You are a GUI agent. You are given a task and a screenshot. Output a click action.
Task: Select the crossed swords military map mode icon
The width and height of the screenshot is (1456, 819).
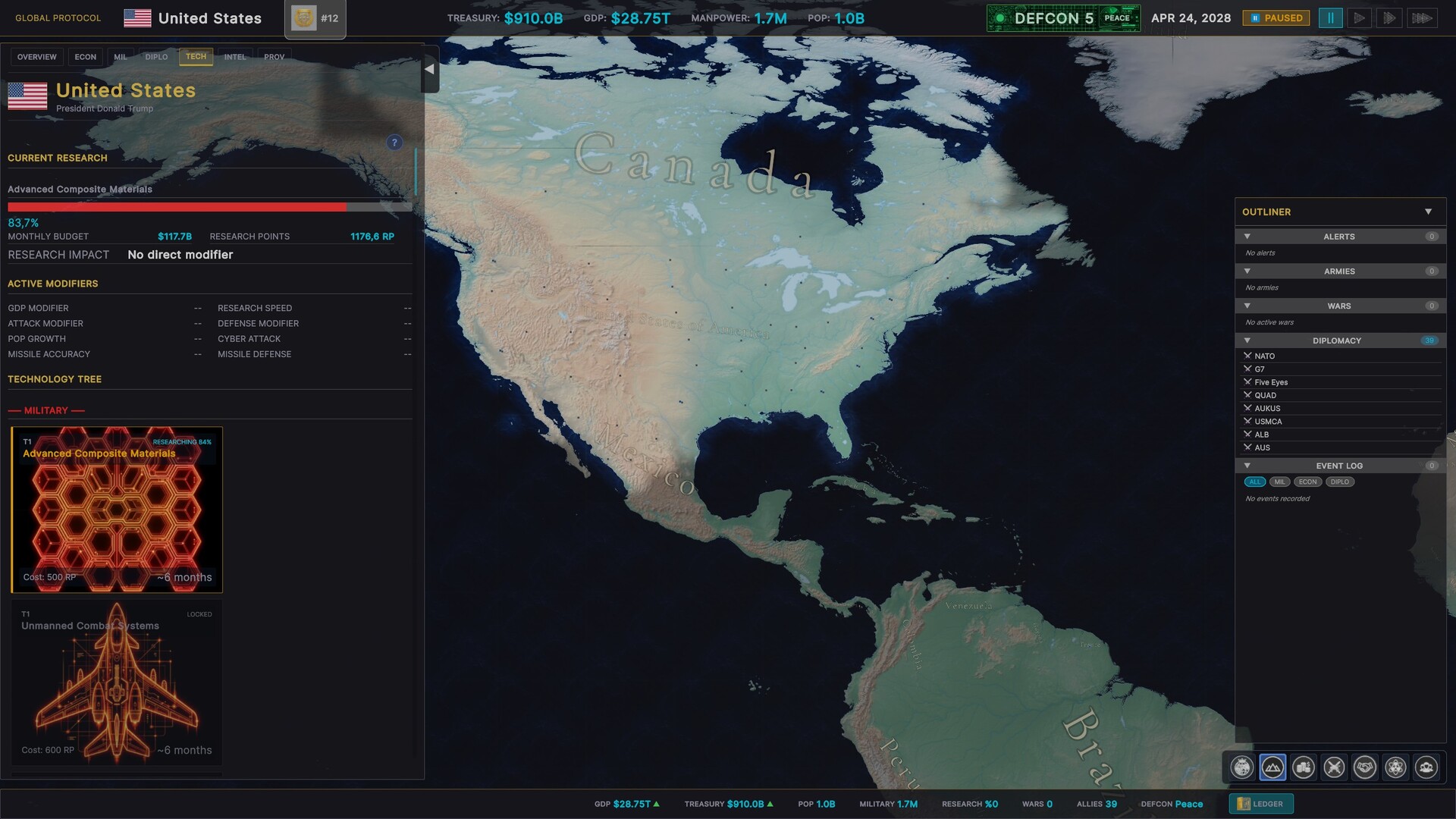click(x=1335, y=767)
